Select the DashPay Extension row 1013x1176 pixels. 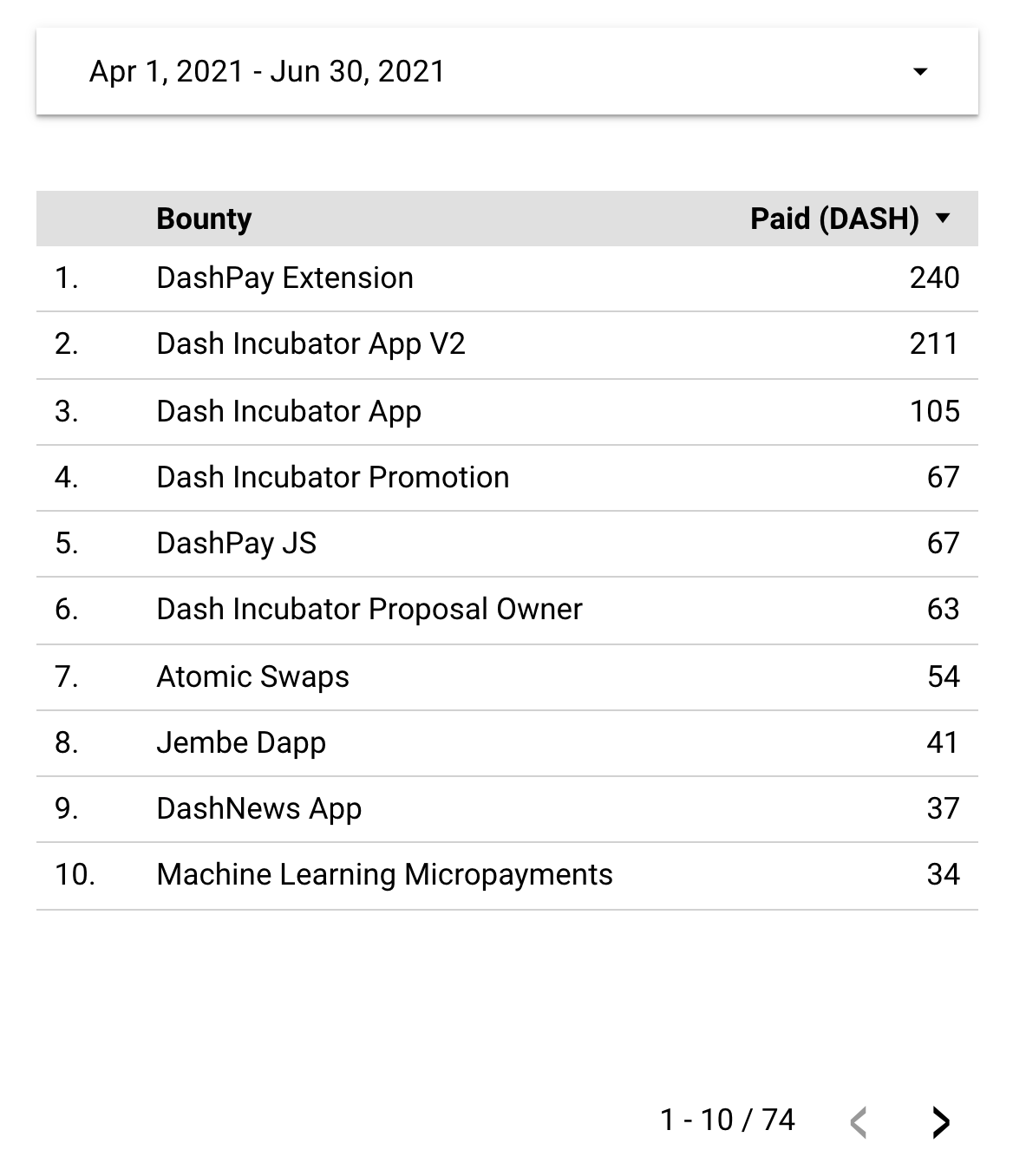(507, 278)
